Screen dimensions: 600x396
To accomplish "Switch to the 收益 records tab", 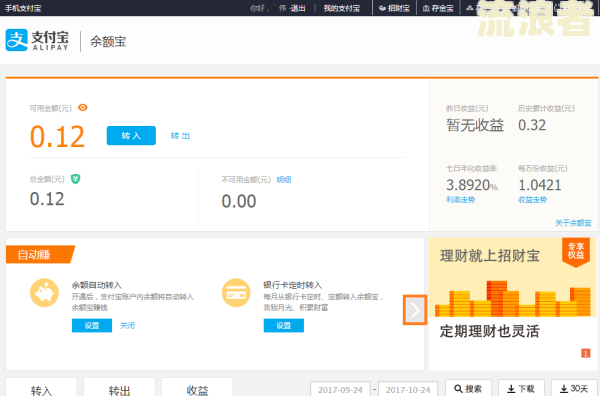I will 197,387.
